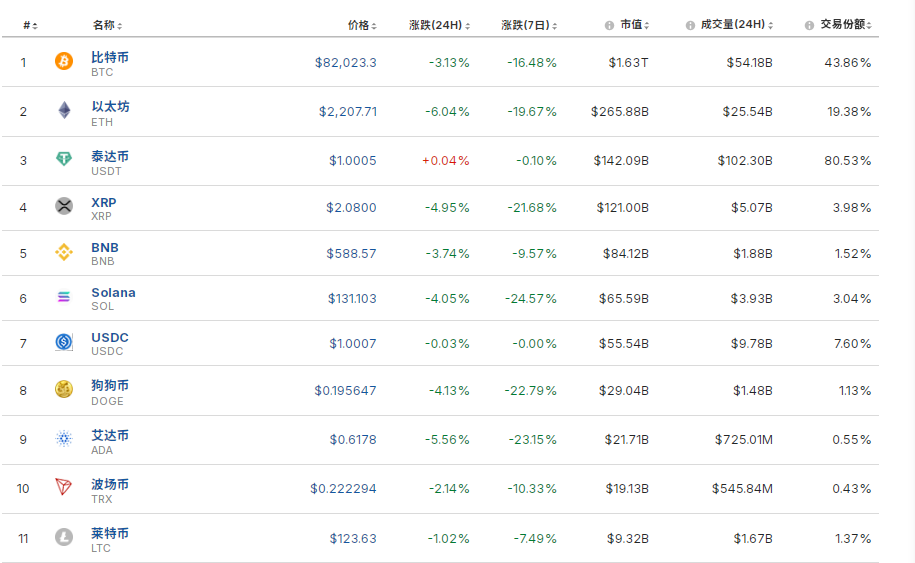Image resolution: width=915 pixels, height=563 pixels.
Task: Click the Dogecoin price $0.195647
Action: pyautogui.click(x=345, y=390)
